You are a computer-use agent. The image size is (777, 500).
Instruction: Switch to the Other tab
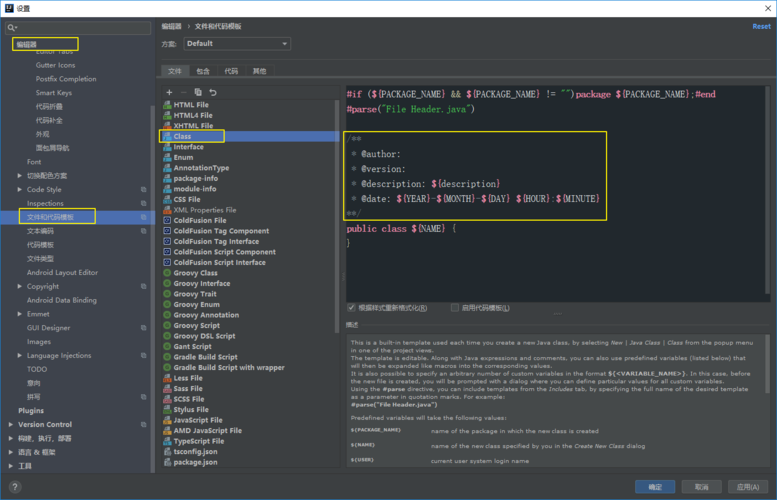pos(259,71)
